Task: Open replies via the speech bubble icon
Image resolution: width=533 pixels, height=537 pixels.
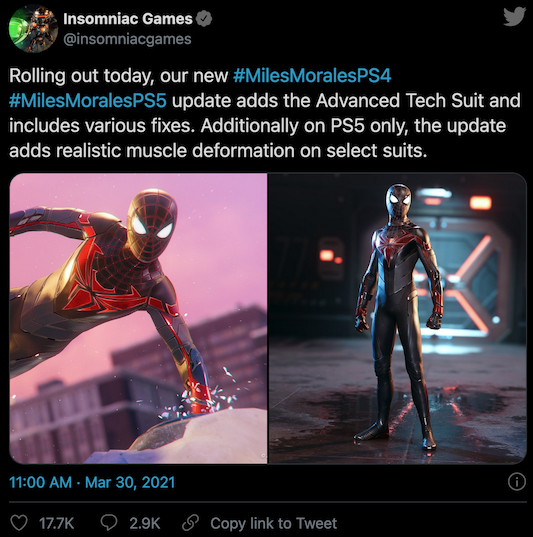Action: point(109,523)
